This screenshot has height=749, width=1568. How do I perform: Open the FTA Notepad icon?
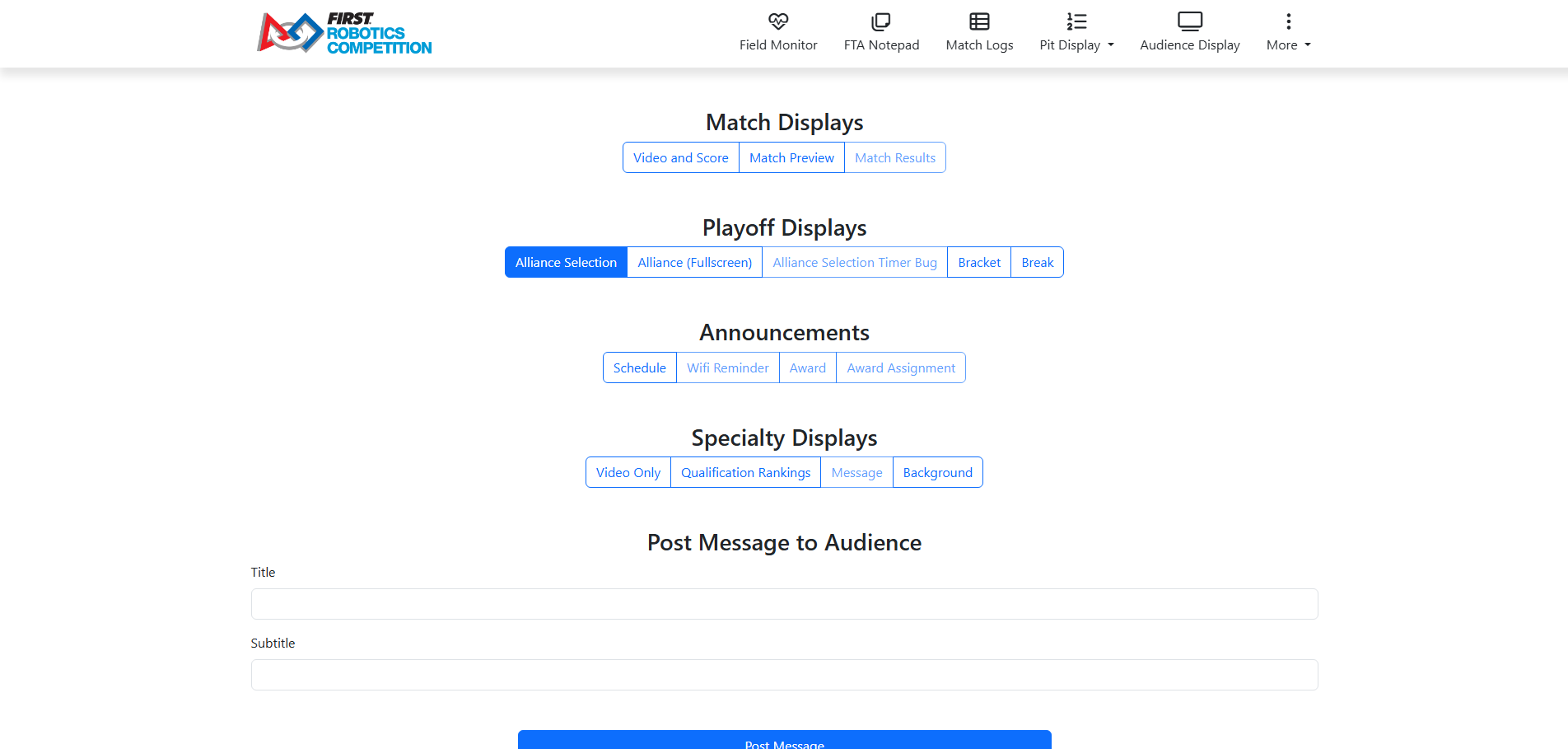881,21
